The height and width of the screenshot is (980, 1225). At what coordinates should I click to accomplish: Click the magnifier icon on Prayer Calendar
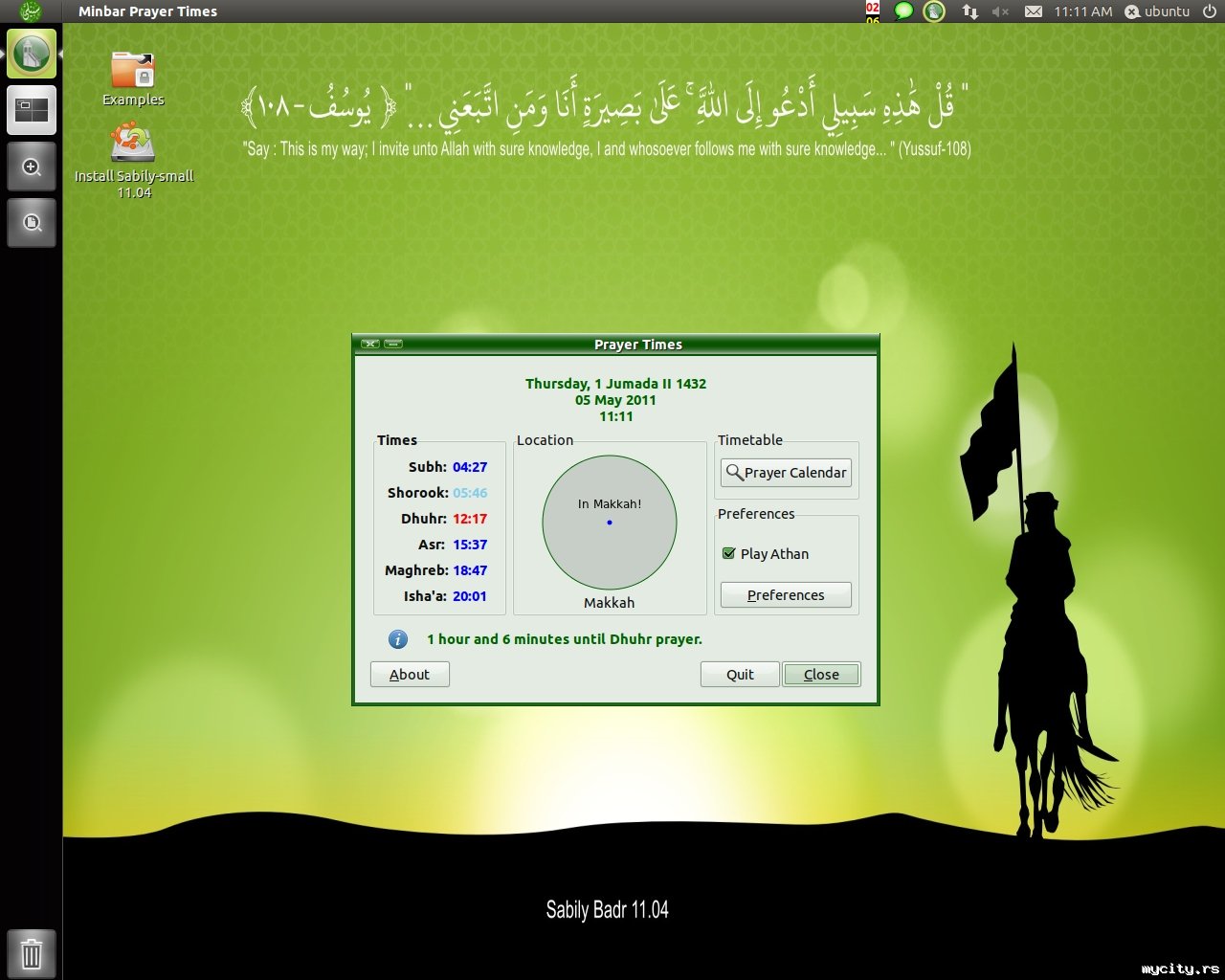(x=734, y=472)
